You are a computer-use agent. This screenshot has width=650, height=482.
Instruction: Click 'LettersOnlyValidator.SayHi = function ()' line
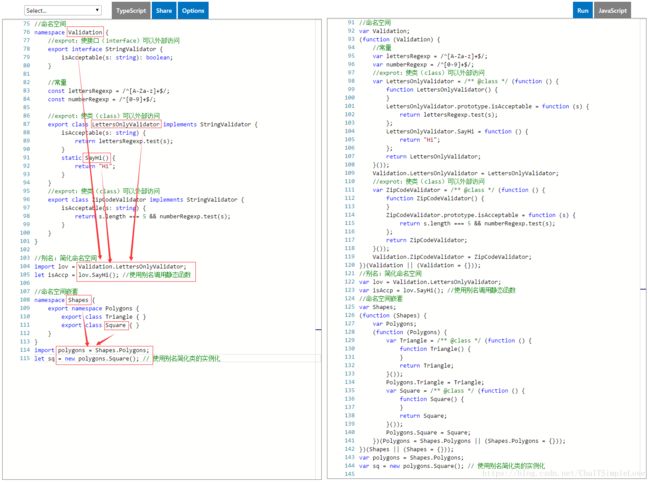pos(457,131)
